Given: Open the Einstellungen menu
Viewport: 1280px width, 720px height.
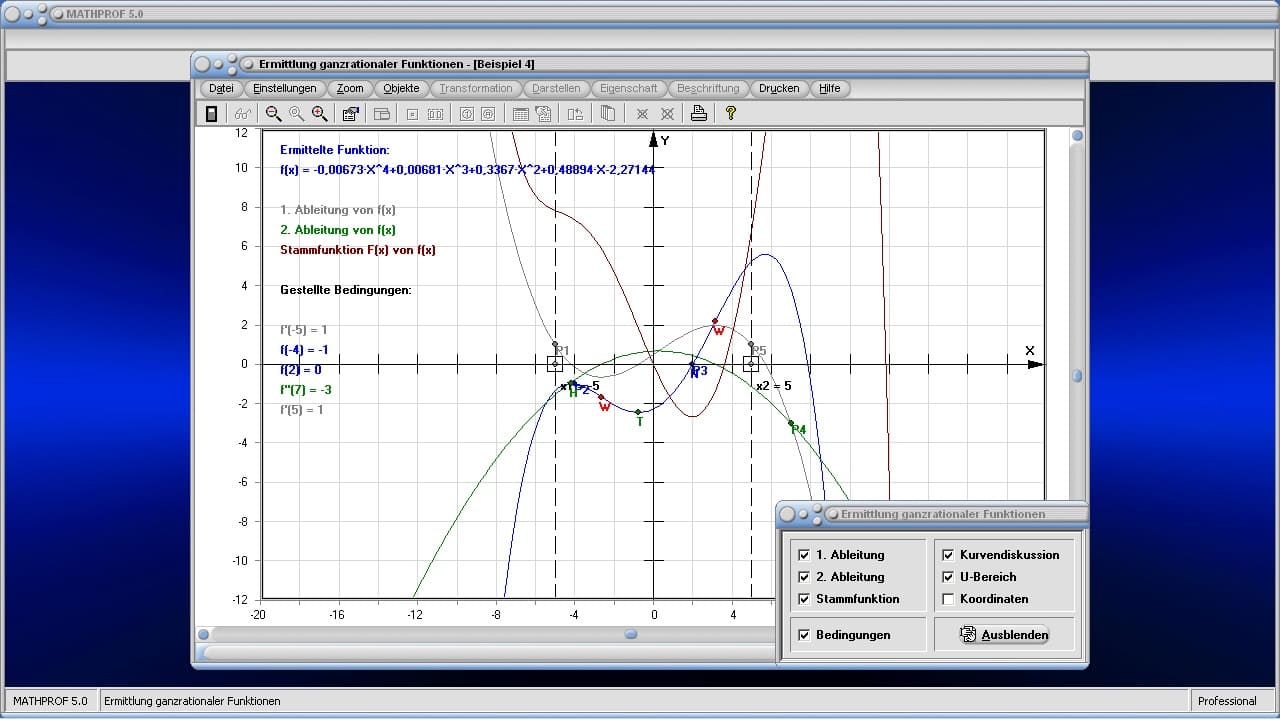Looking at the screenshot, I should coord(285,88).
